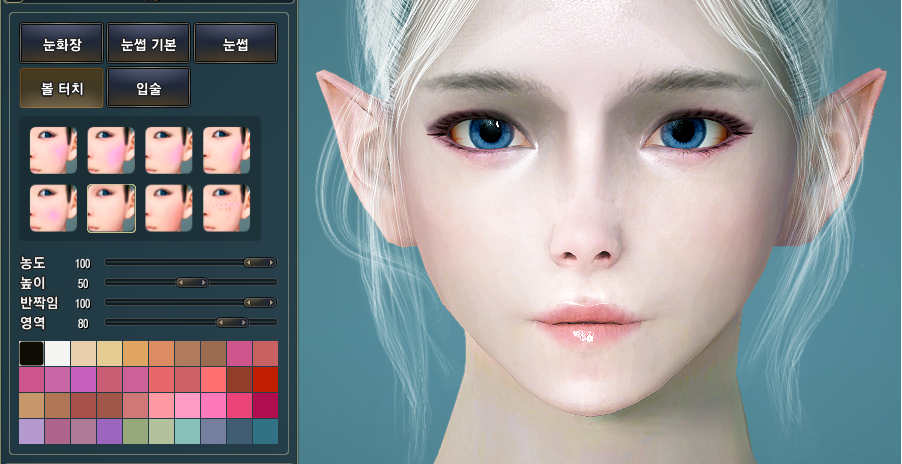Viewport: 902px width, 464px height.
Task: Switch to the 눈썹 tab
Action: pos(236,43)
